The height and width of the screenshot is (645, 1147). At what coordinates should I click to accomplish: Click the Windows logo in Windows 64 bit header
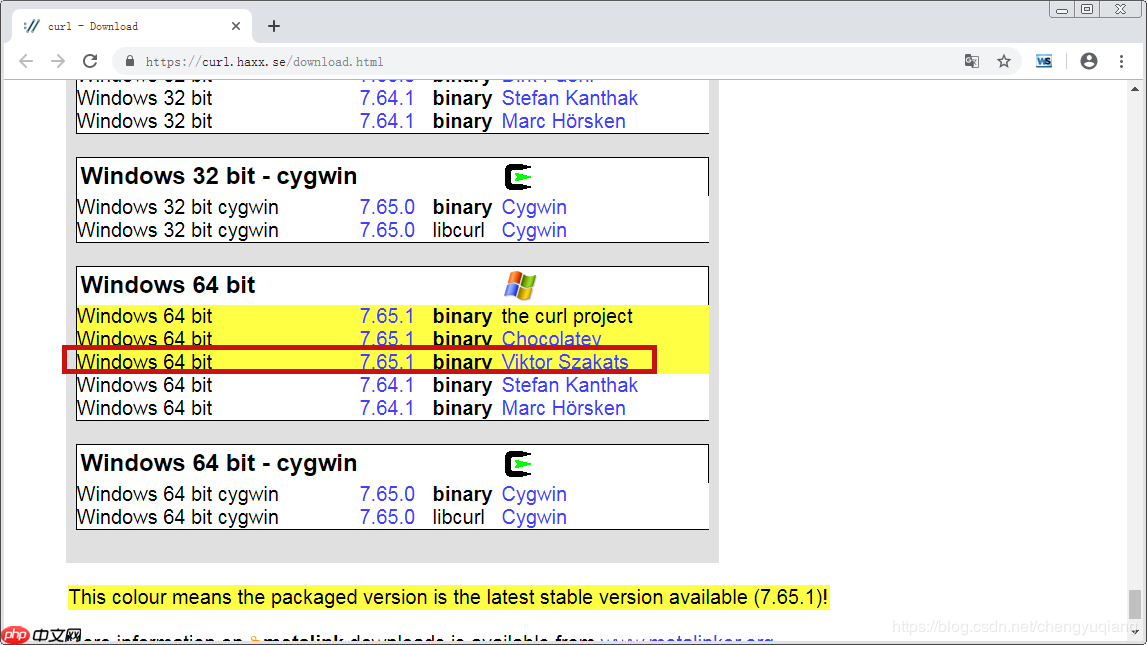(x=520, y=285)
